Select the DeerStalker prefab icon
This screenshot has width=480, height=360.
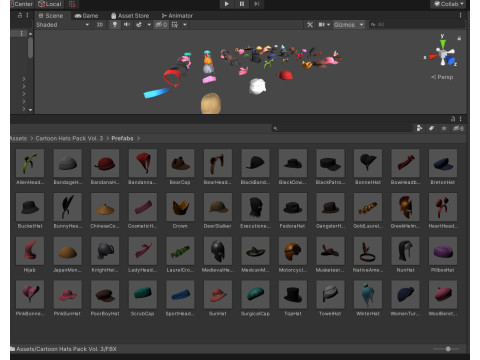coord(218,207)
